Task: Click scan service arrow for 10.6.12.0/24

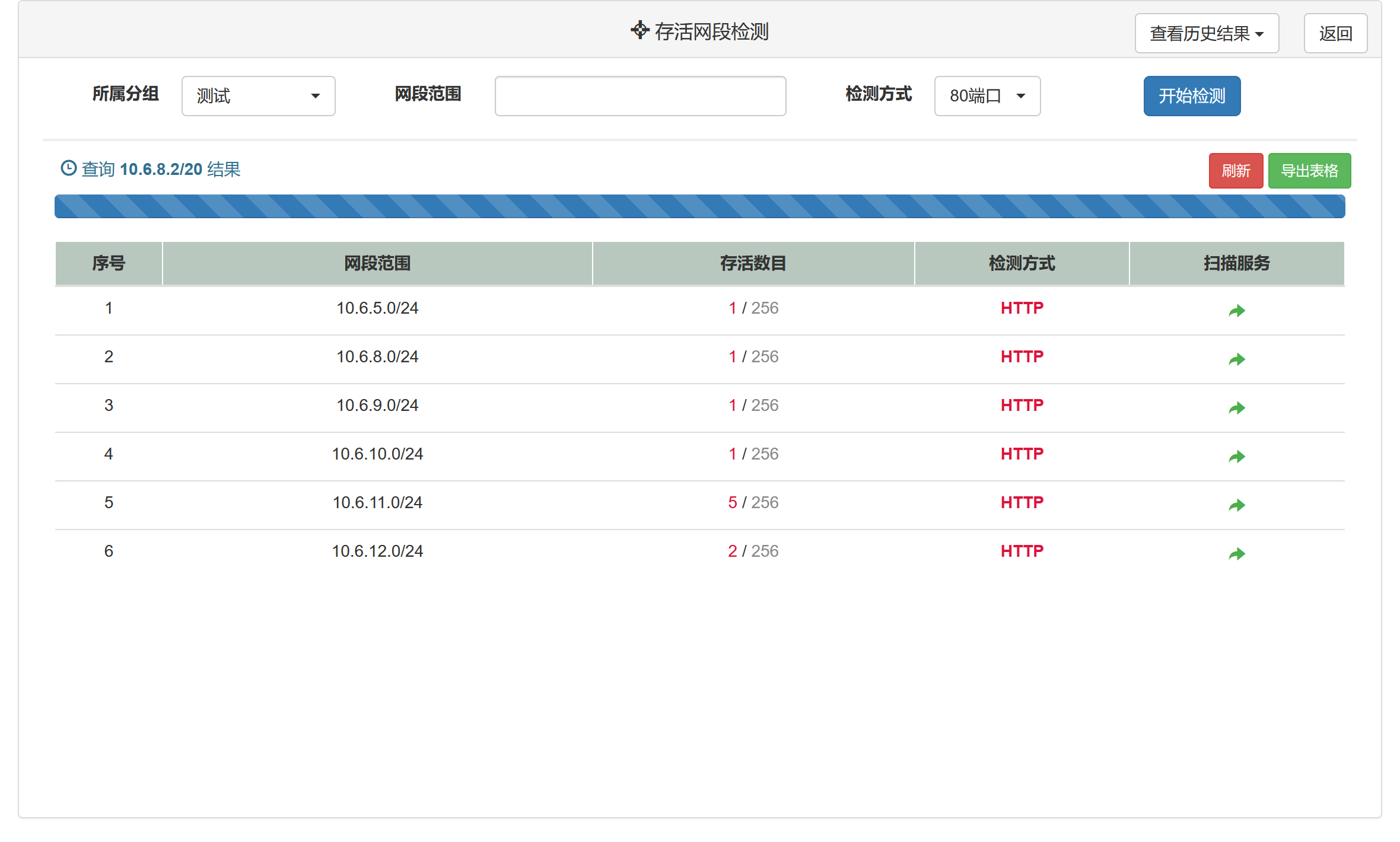Action: pos(1236,554)
